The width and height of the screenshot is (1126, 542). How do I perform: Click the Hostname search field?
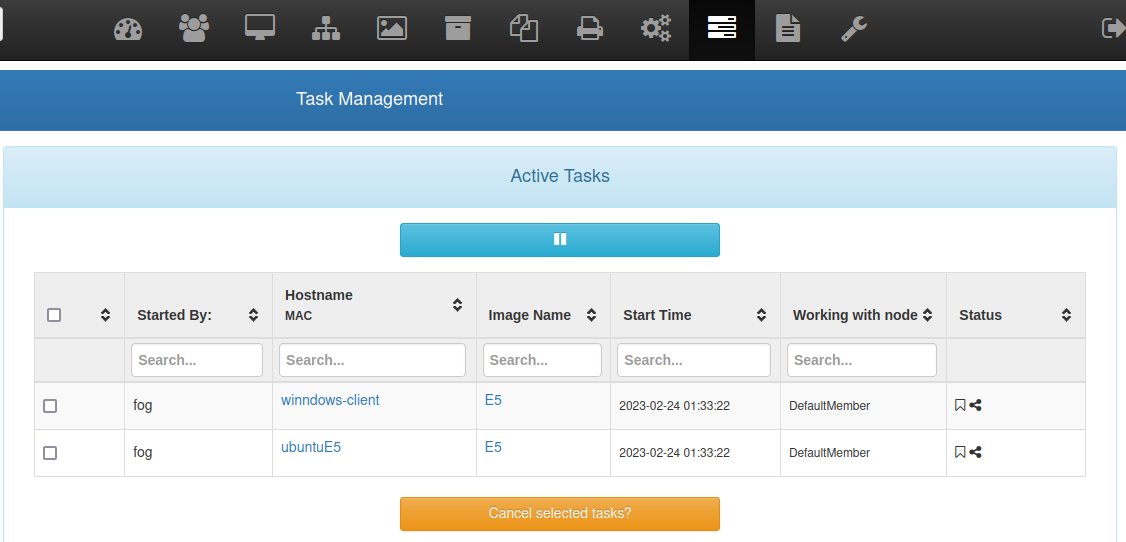tap(373, 360)
